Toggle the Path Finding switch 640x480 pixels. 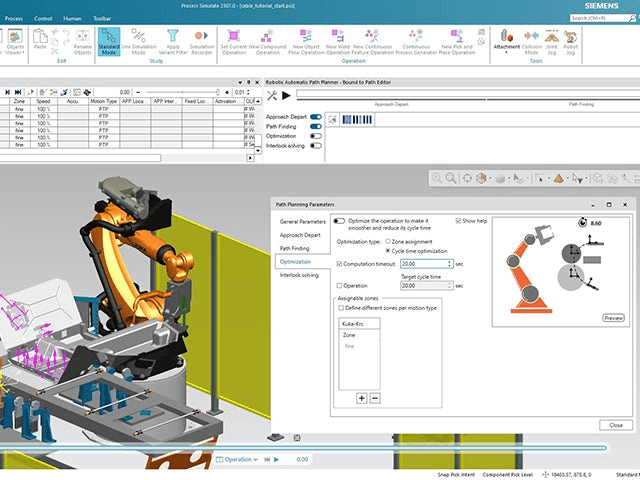point(316,127)
